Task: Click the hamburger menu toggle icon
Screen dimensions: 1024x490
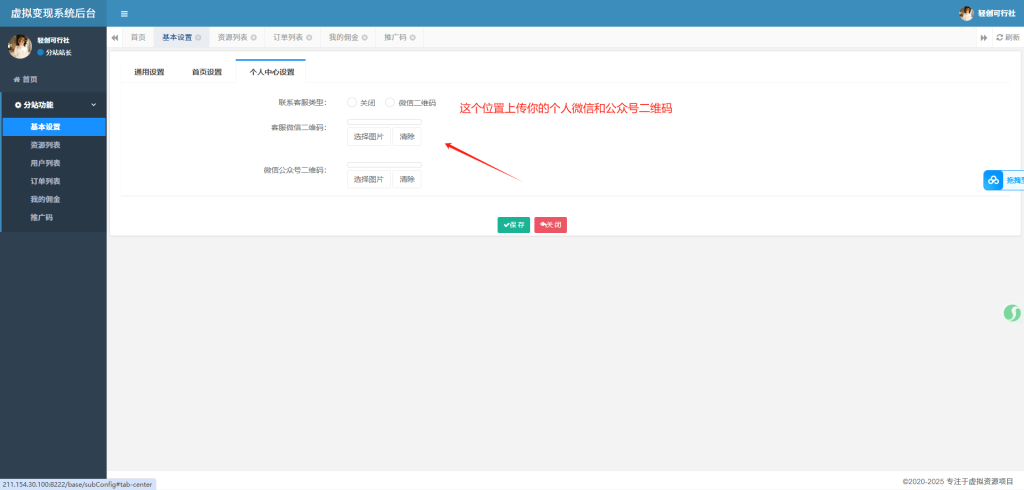Action: [x=124, y=14]
